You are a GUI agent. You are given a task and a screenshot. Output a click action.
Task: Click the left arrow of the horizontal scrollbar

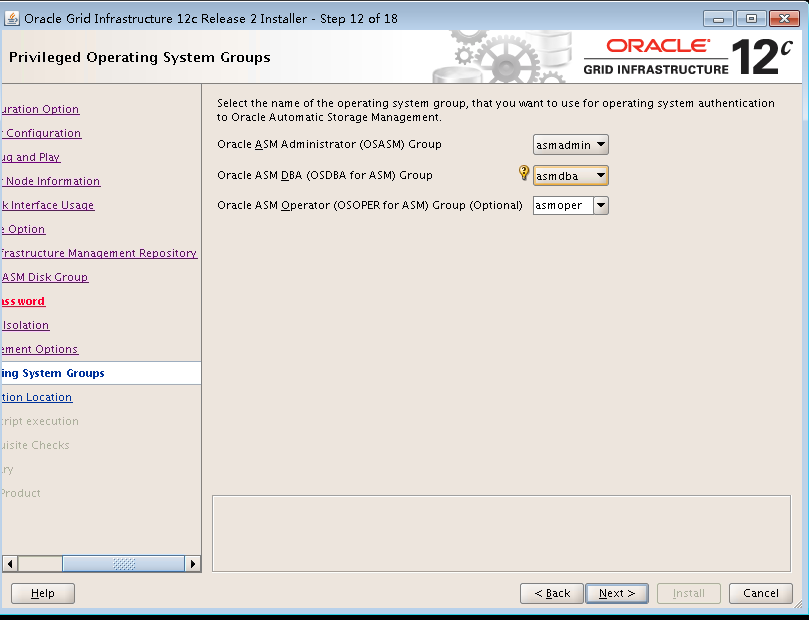pyautogui.click(x=8, y=563)
